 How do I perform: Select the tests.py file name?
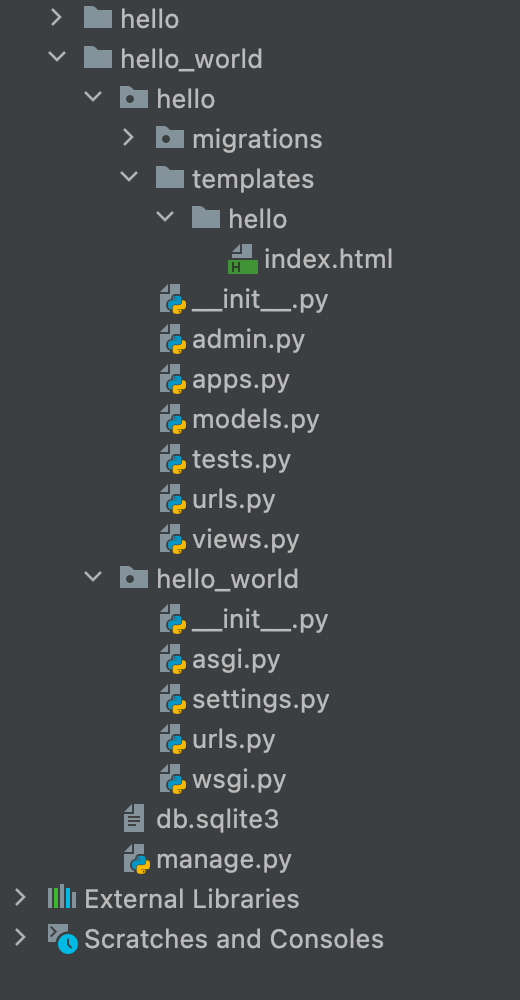click(241, 460)
